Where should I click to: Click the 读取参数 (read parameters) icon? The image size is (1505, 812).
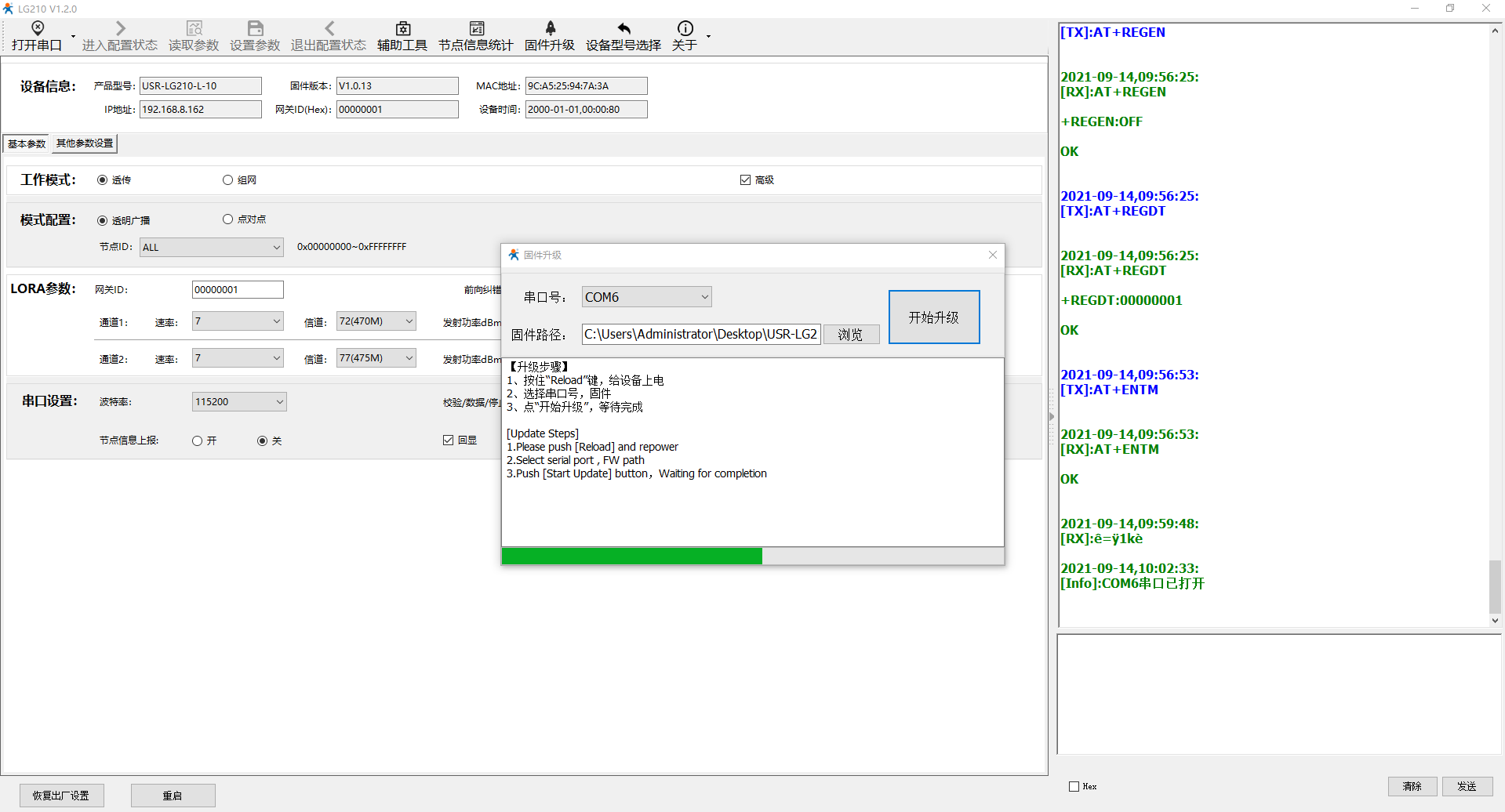pyautogui.click(x=194, y=29)
